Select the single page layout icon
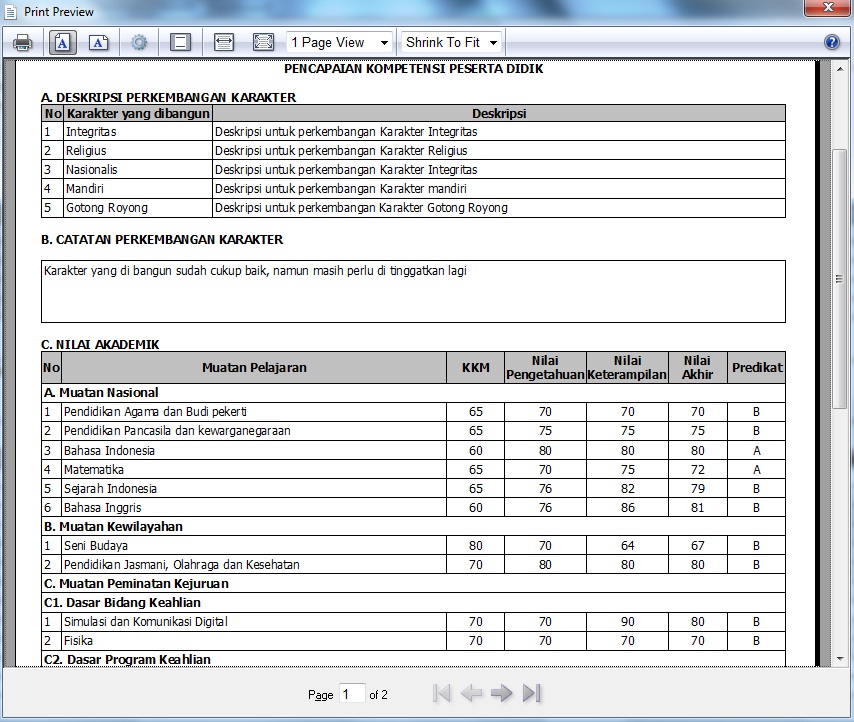This screenshot has width=854, height=722. coord(180,42)
